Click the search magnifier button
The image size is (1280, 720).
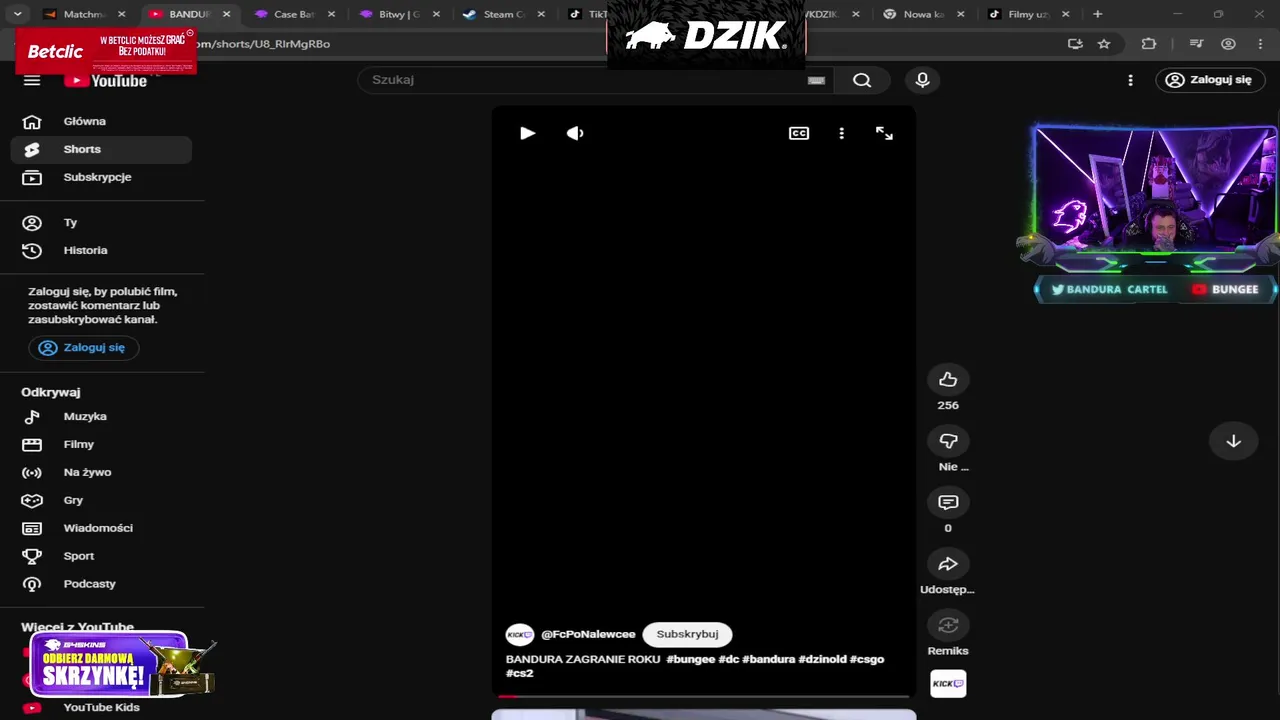coord(862,80)
